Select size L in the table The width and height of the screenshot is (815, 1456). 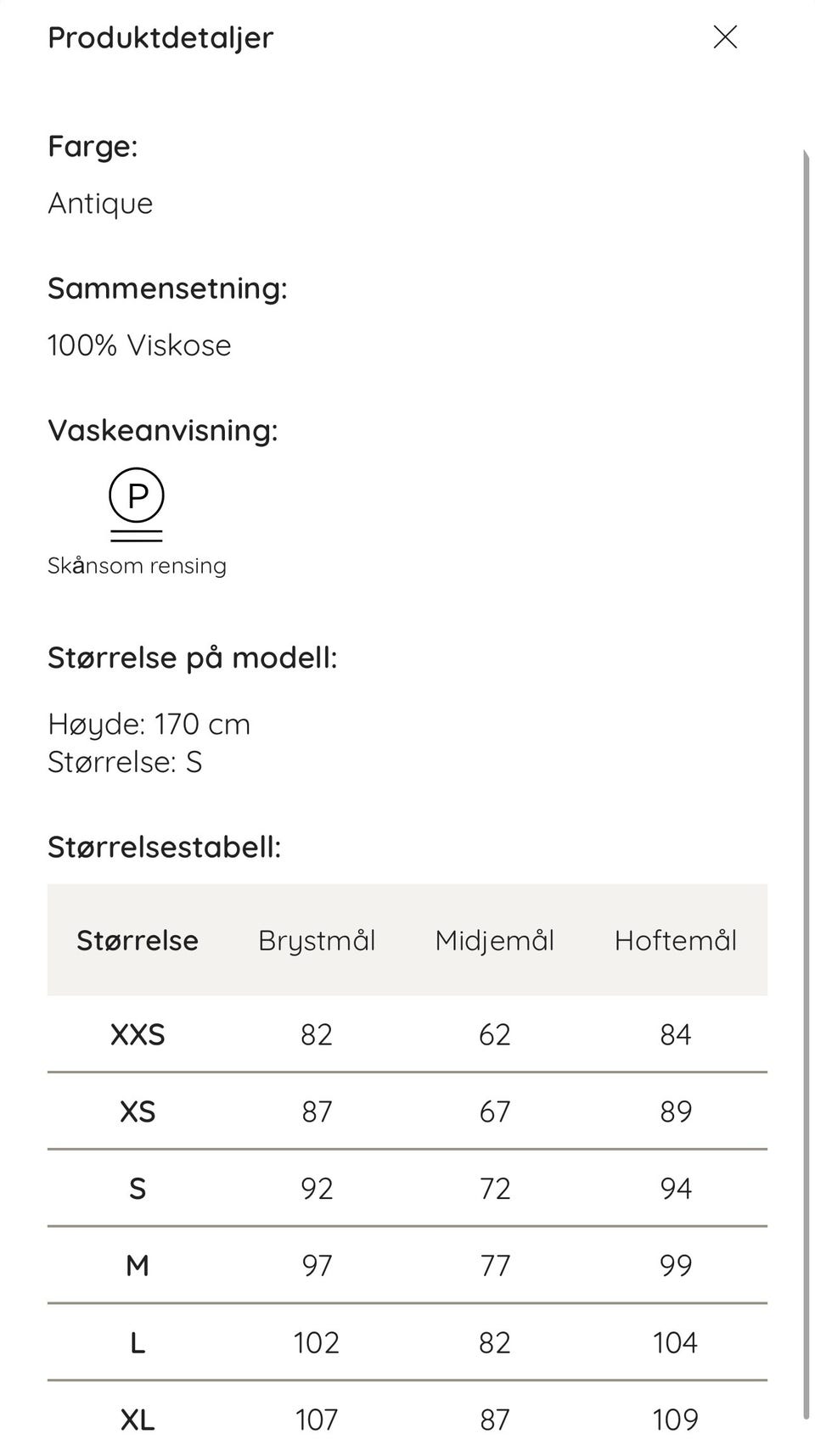[138, 1342]
